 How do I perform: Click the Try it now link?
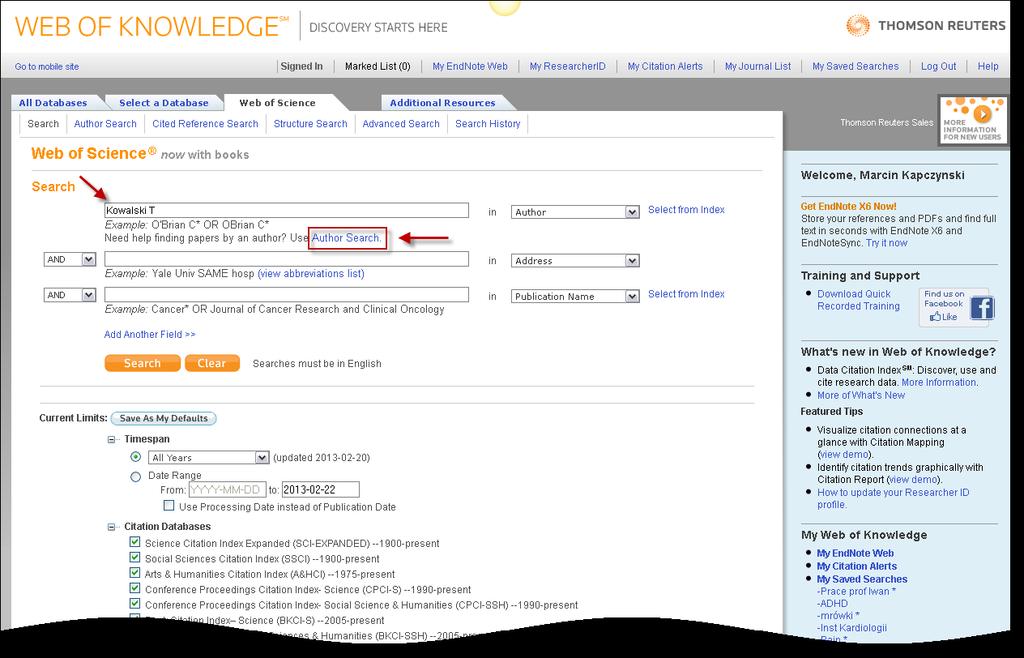tap(887, 243)
